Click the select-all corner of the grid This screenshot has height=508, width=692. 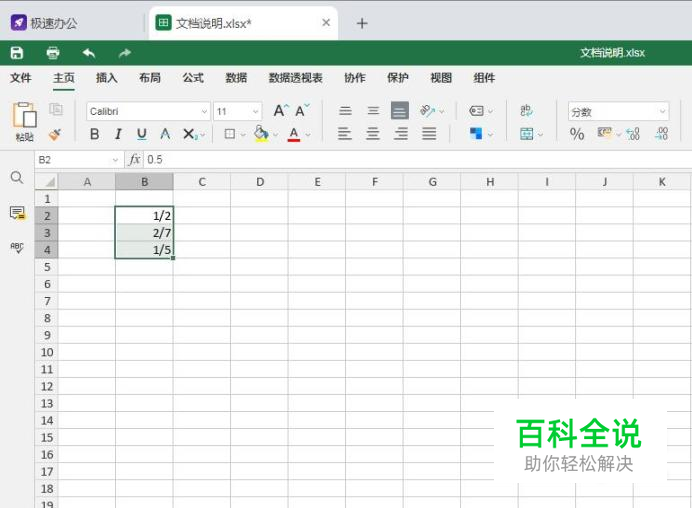coord(47,181)
